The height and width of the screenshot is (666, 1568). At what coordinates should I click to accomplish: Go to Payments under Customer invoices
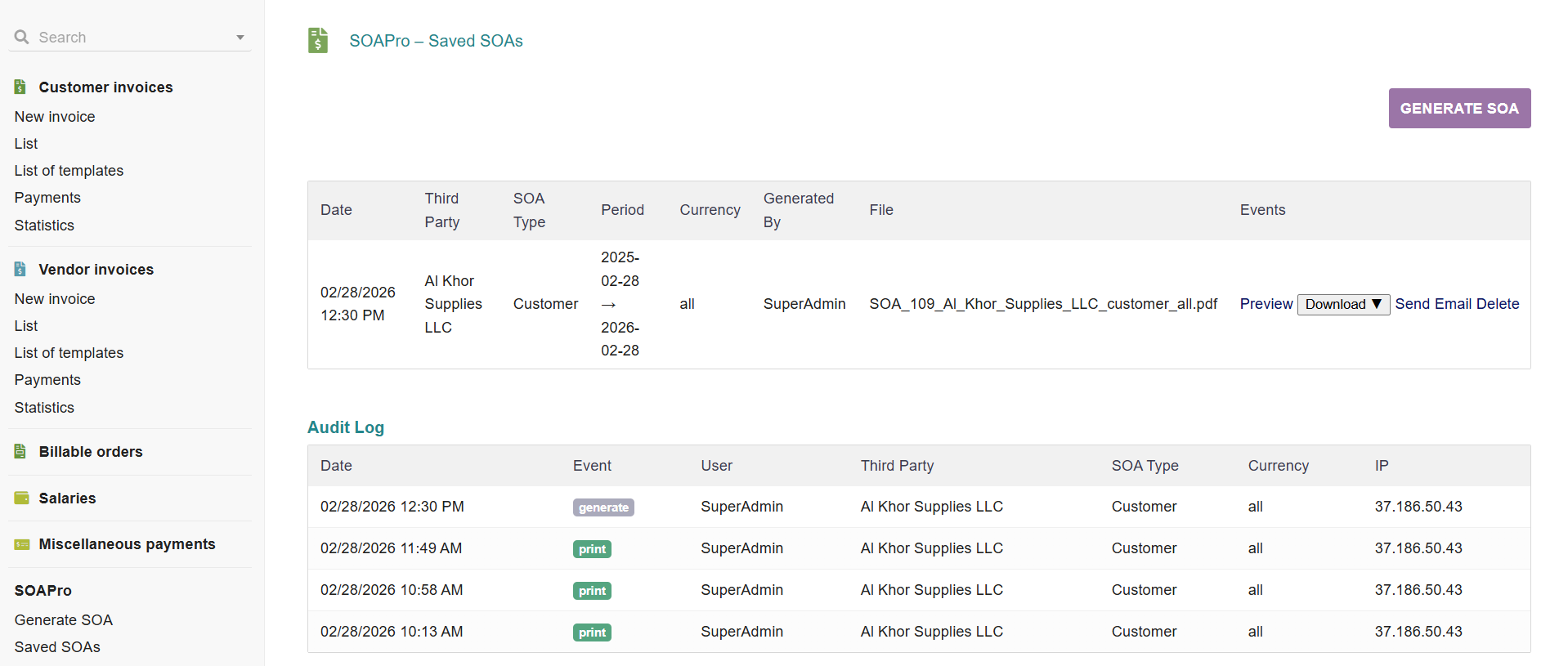click(x=47, y=197)
